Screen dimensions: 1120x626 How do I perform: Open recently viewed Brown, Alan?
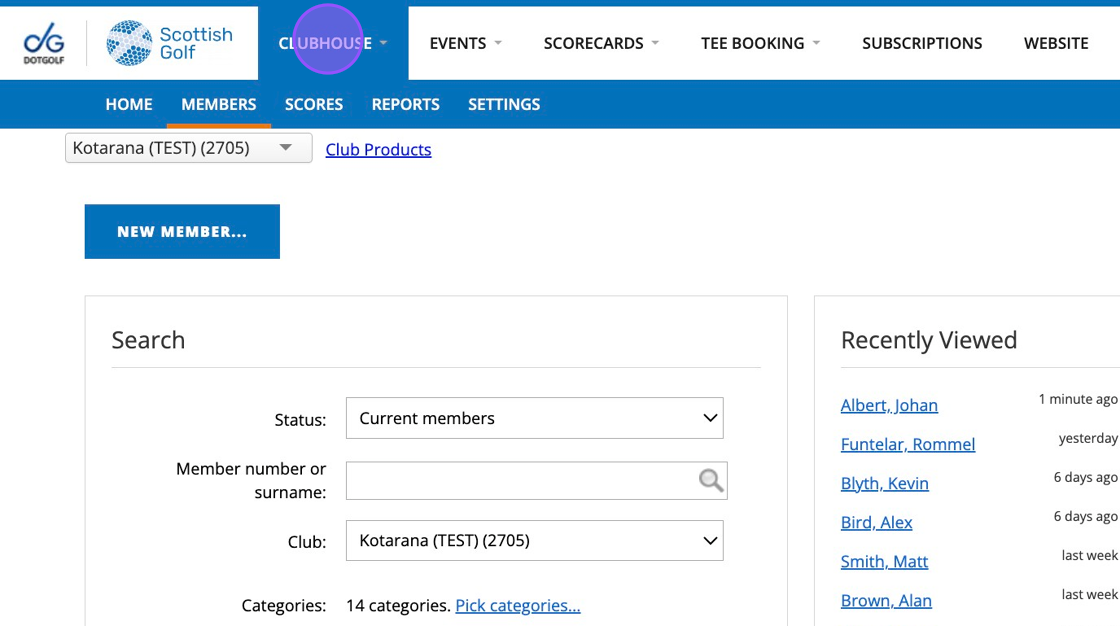click(x=886, y=600)
